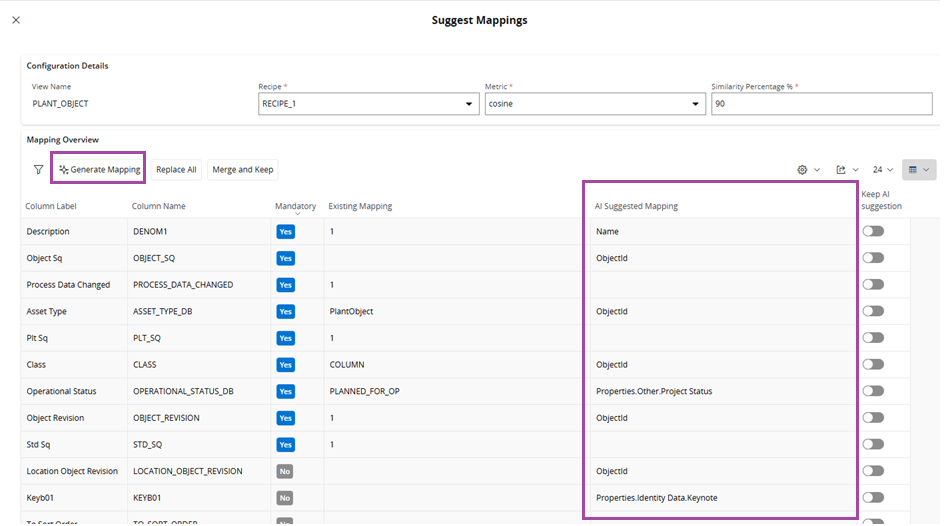This screenshot has width=951, height=526.
Task: Click the Column Label header
Action: point(51,206)
